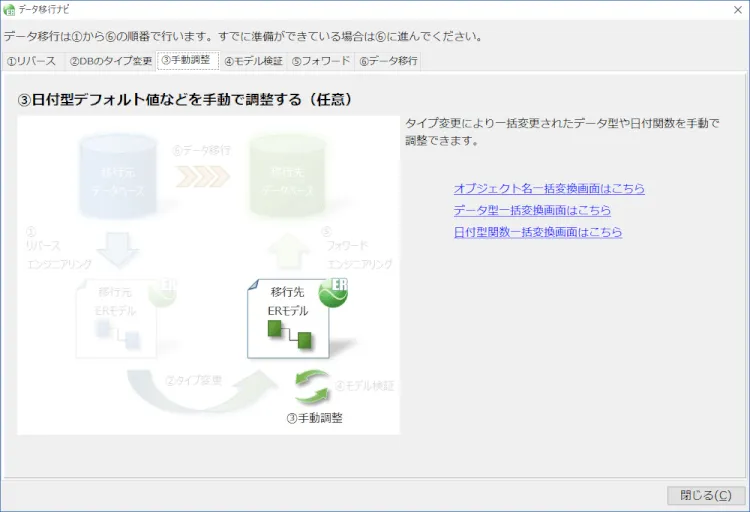Click the データ移行ナビ title bar app icon
Screen dimensions: 750x512
coord(10,10)
